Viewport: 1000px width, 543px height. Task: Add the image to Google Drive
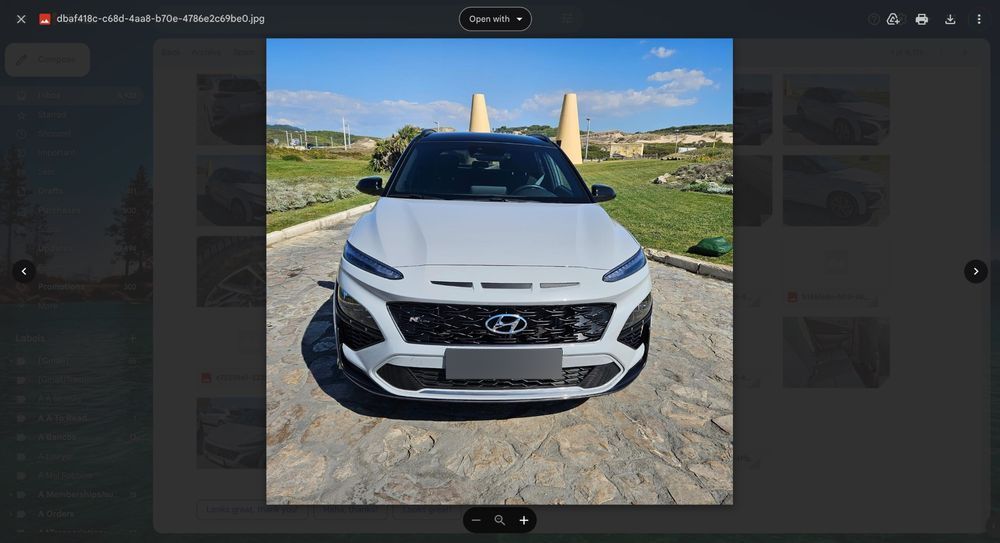[x=893, y=19]
